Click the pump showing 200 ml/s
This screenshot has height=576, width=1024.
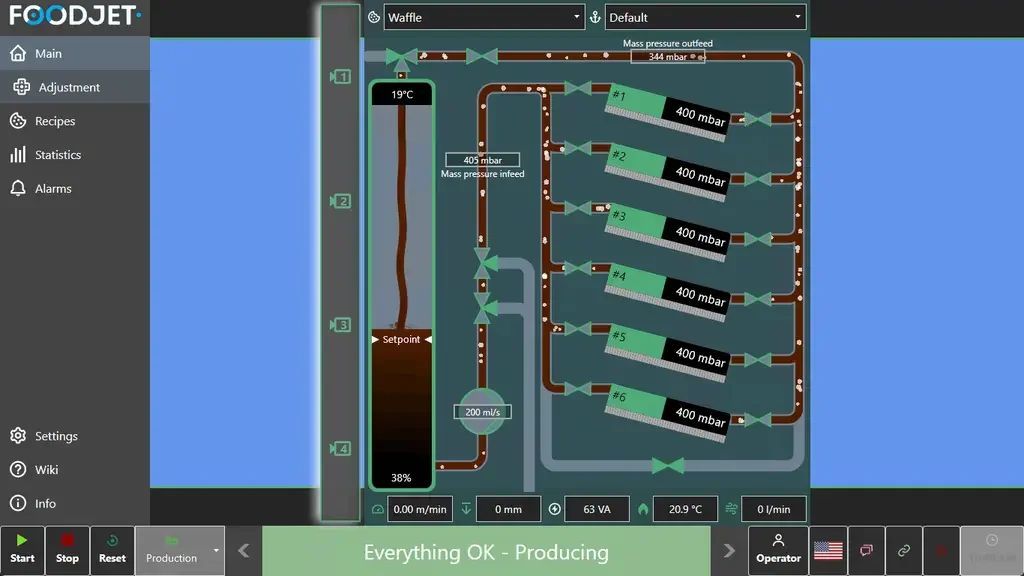tap(482, 412)
